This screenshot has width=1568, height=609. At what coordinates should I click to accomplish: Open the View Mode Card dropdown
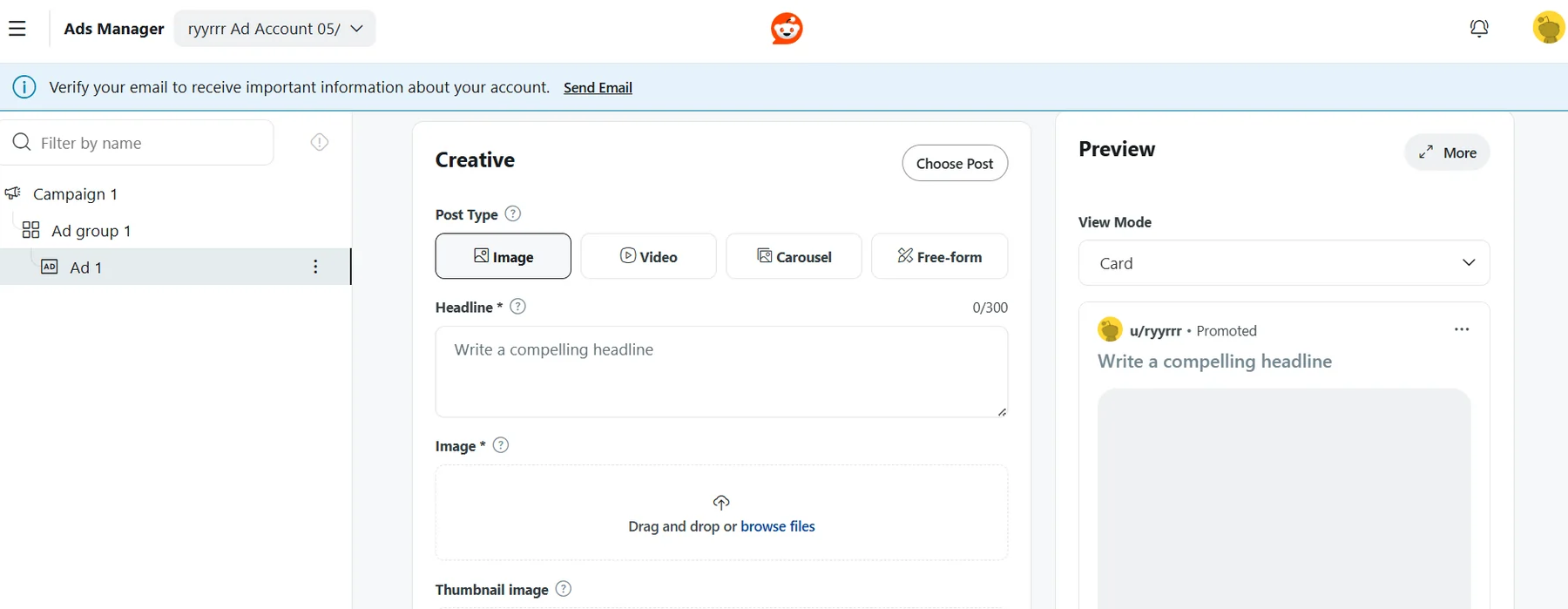coord(1284,263)
